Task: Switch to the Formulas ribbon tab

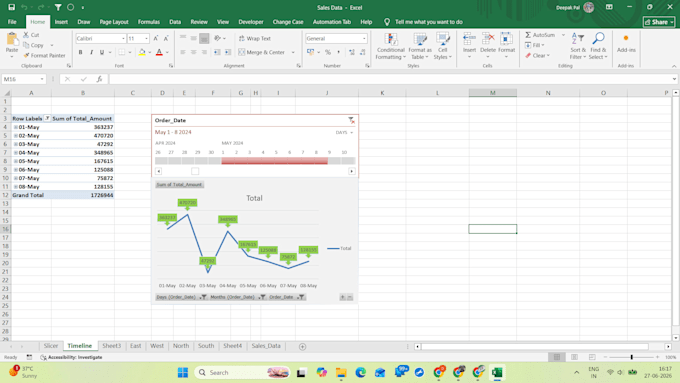Action: click(149, 22)
